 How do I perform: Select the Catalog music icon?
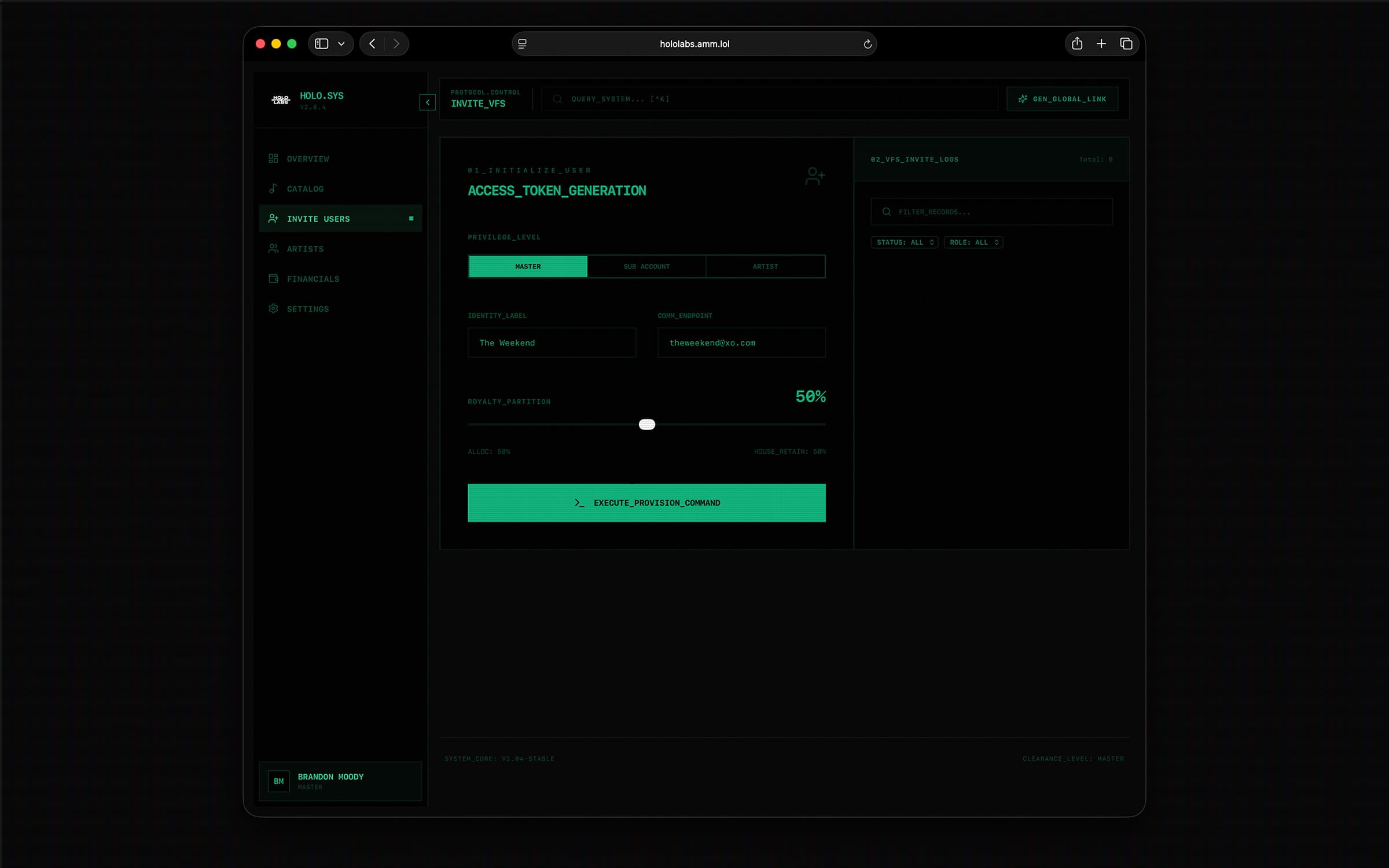tap(274, 189)
